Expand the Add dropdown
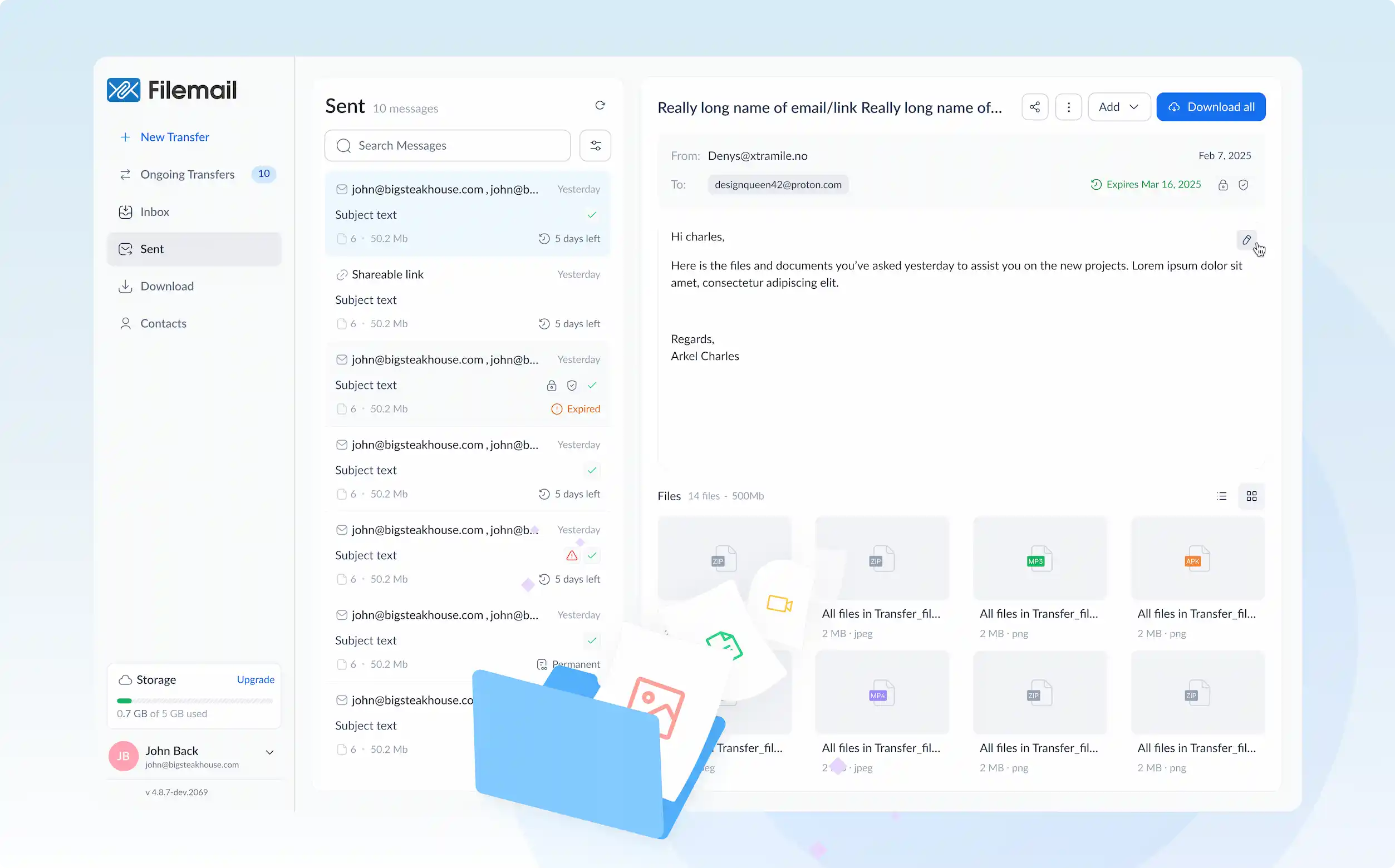Image resolution: width=1395 pixels, height=868 pixels. [1119, 107]
